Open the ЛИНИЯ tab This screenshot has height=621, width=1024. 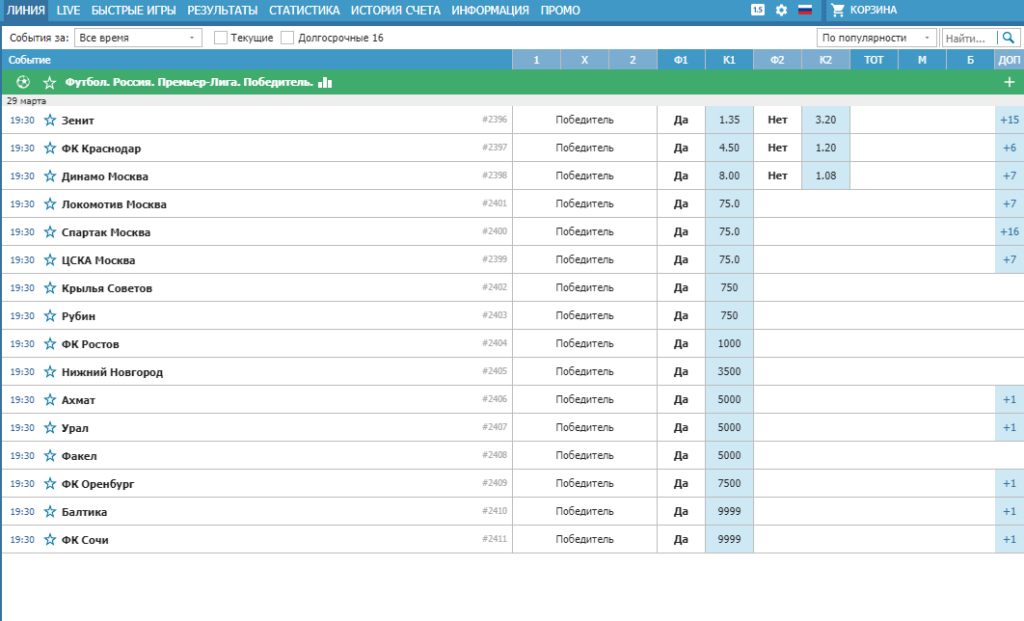(26, 10)
